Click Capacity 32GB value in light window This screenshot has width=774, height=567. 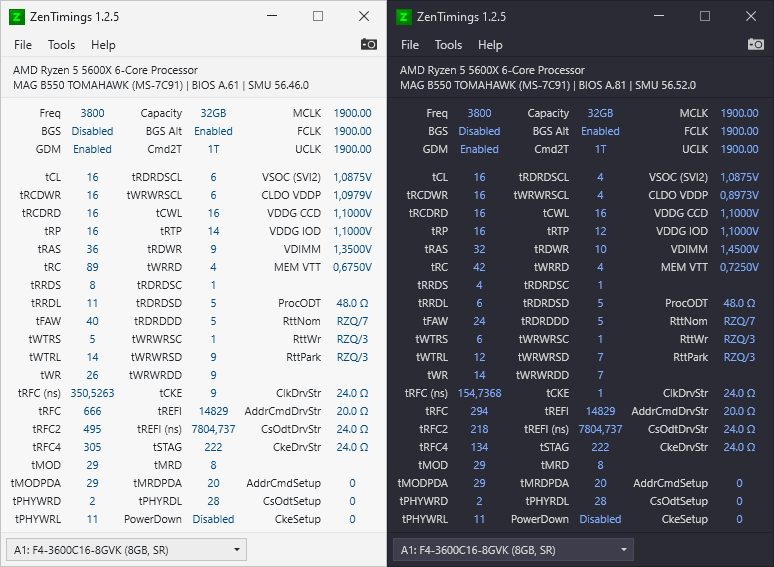coord(213,113)
